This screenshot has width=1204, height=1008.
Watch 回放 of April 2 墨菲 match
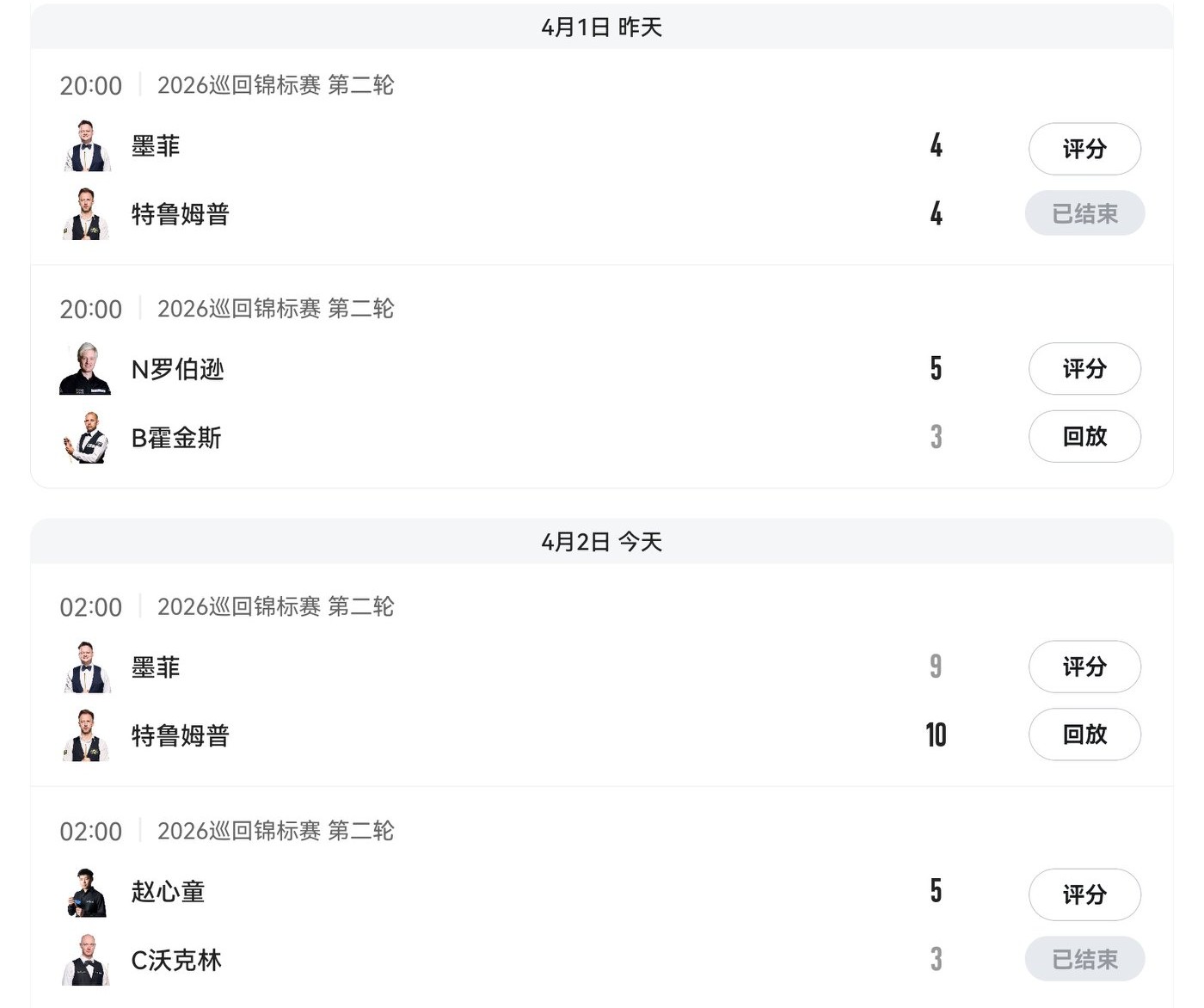1084,734
